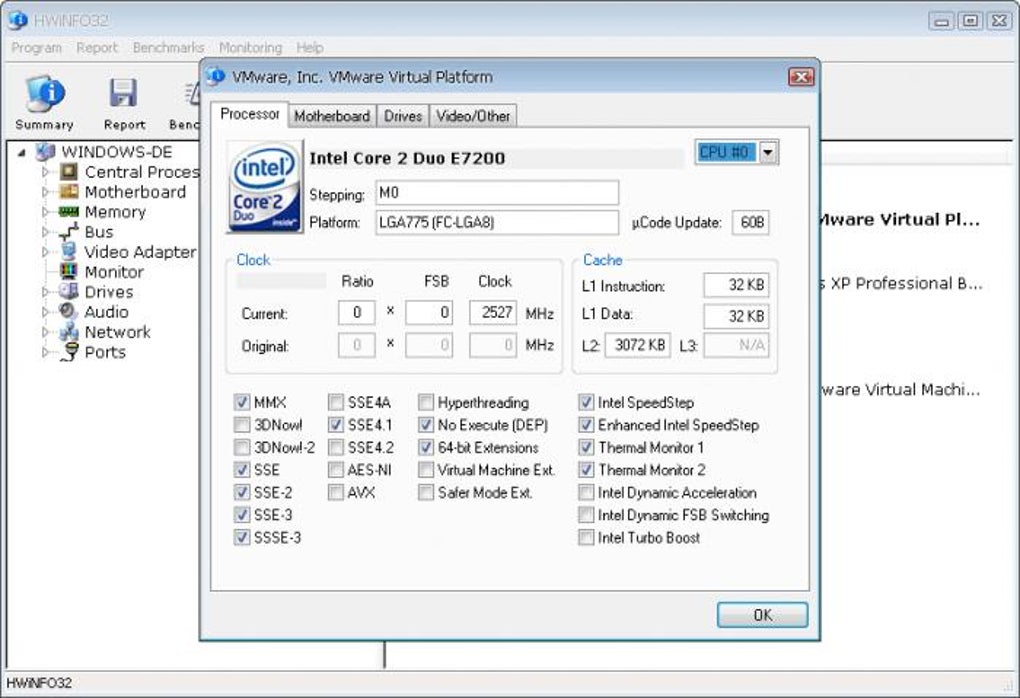Toggle the 64-bit Extensions checkbox
This screenshot has width=1020, height=698.
(x=426, y=448)
